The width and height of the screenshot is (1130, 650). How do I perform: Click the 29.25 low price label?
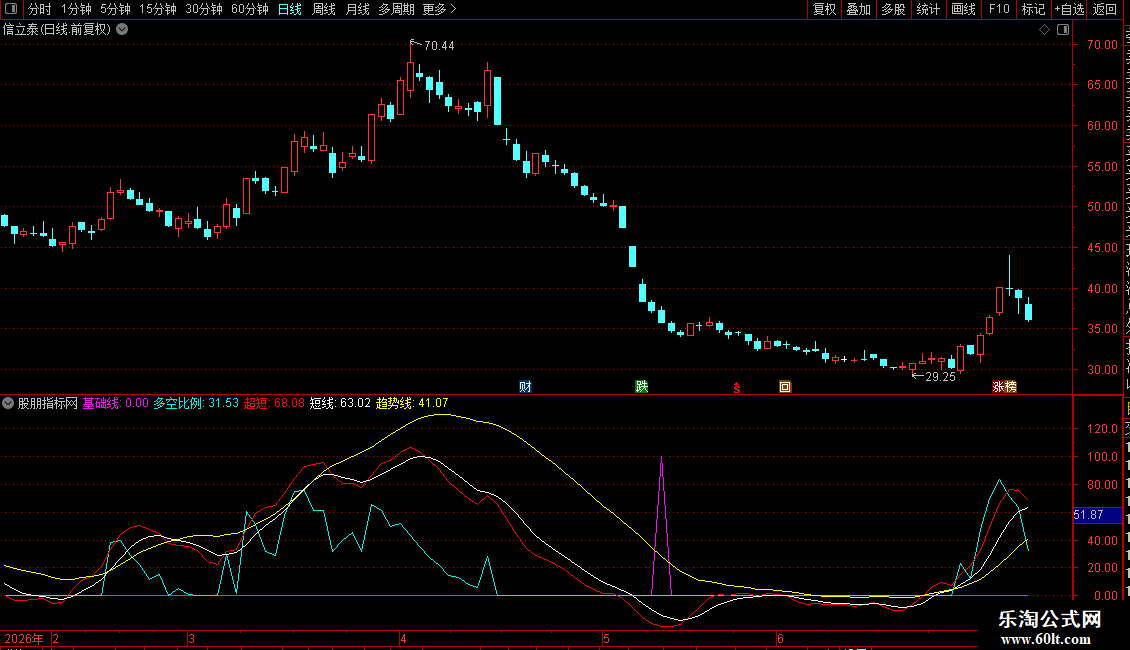(940, 377)
